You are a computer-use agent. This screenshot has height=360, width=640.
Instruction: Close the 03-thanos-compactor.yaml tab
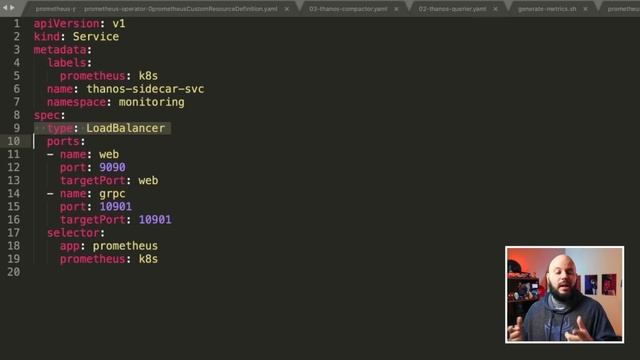(396, 9)
